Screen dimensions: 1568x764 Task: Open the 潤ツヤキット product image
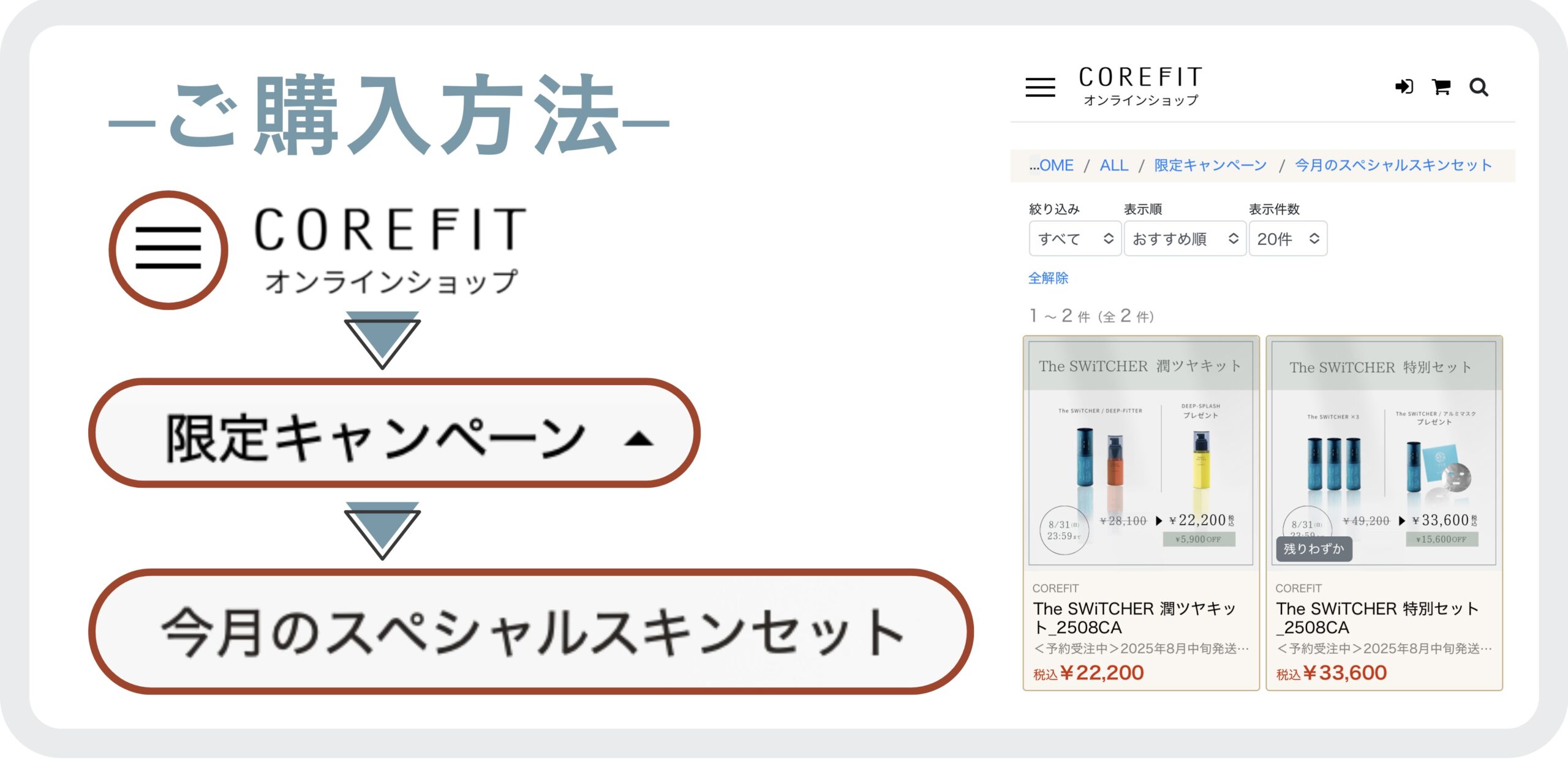(x=1140, y=453)
